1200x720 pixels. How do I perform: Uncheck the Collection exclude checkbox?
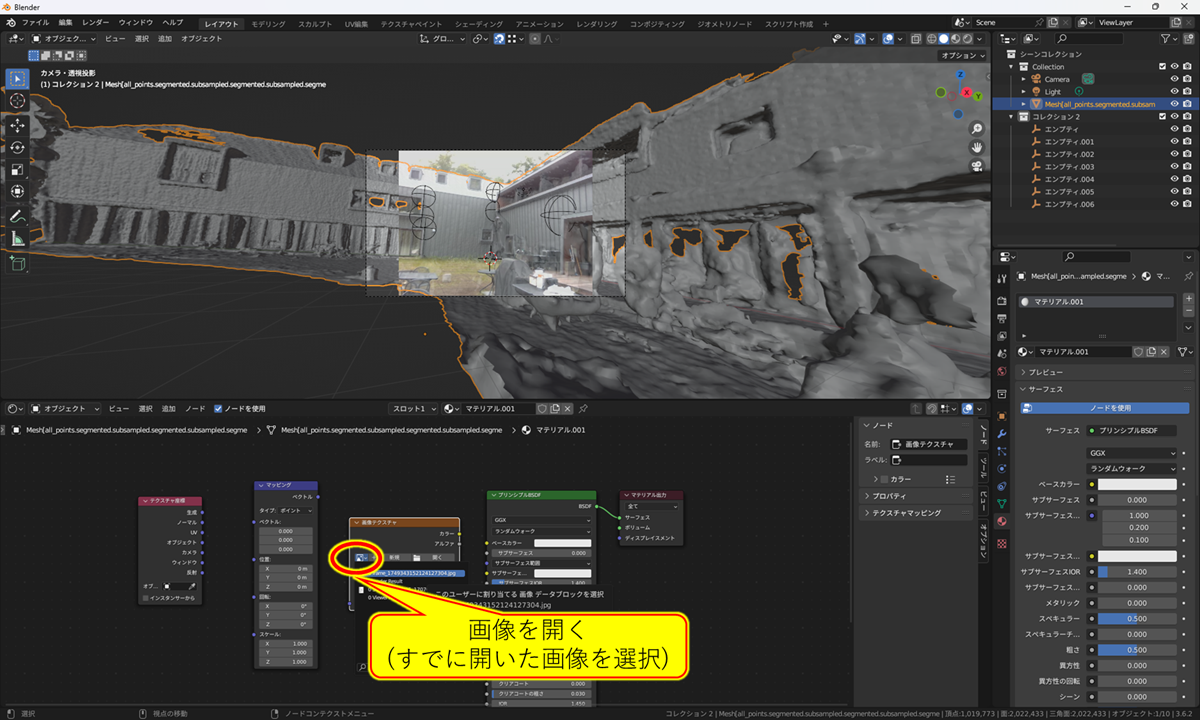click(1160, 67)
